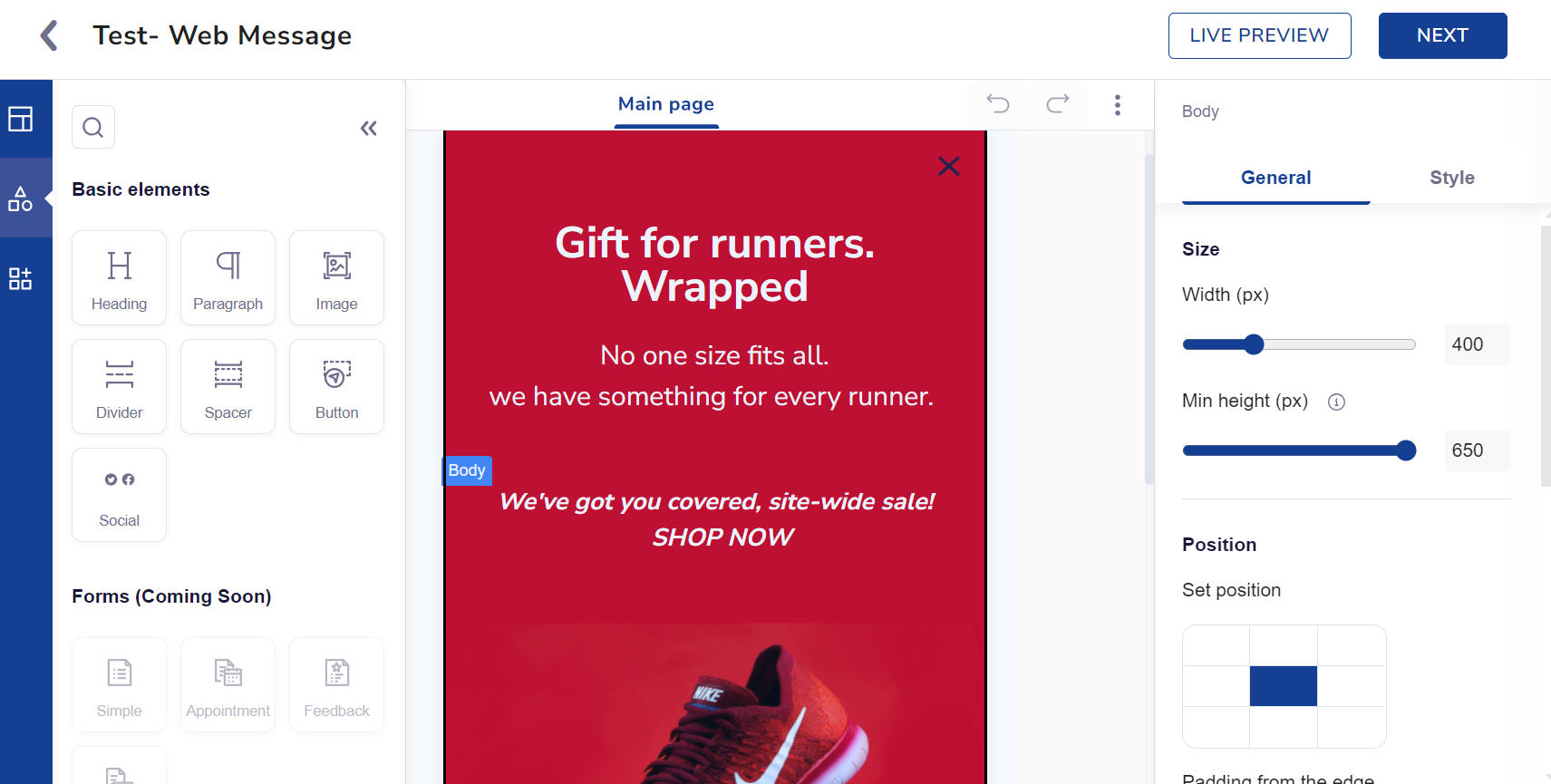Switch to the Main page tab
This screenshot has width=1551, height=784.
666,104
